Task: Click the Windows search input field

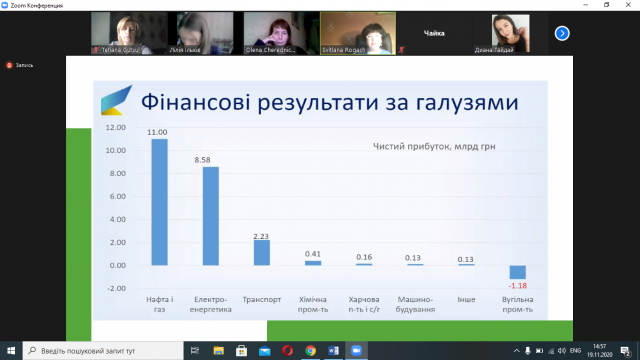Action: tap(103, 351)
